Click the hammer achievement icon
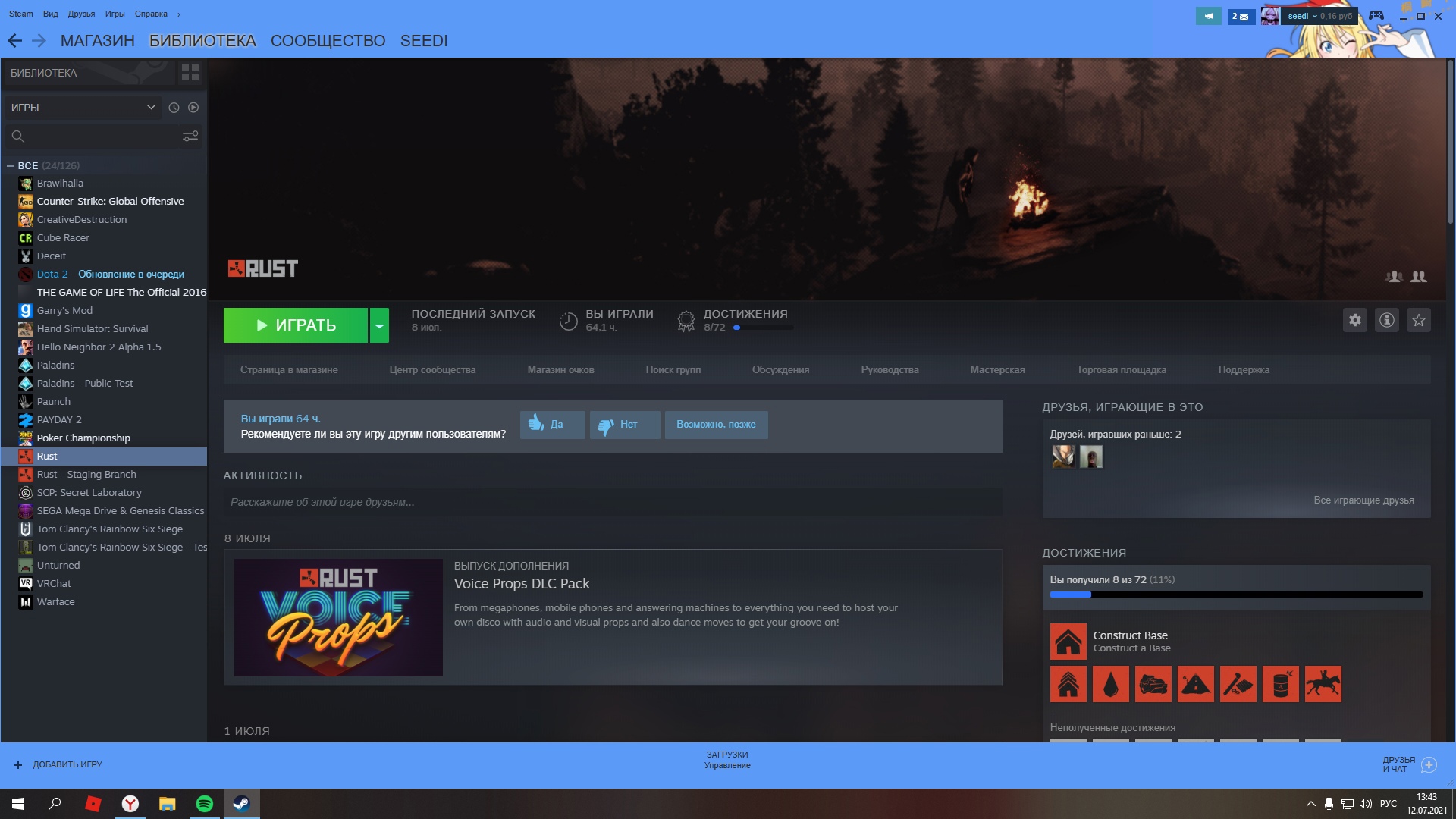The image size is (1456, 819). pyautogui.click(x=1238, y=684)
